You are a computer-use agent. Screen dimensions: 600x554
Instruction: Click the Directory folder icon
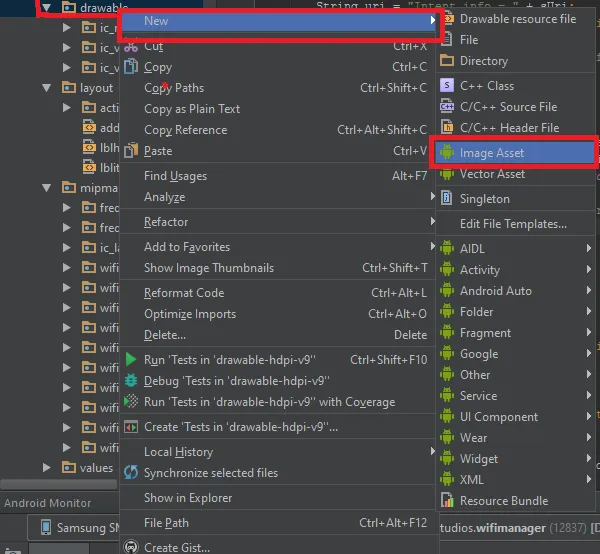(447, 60)
